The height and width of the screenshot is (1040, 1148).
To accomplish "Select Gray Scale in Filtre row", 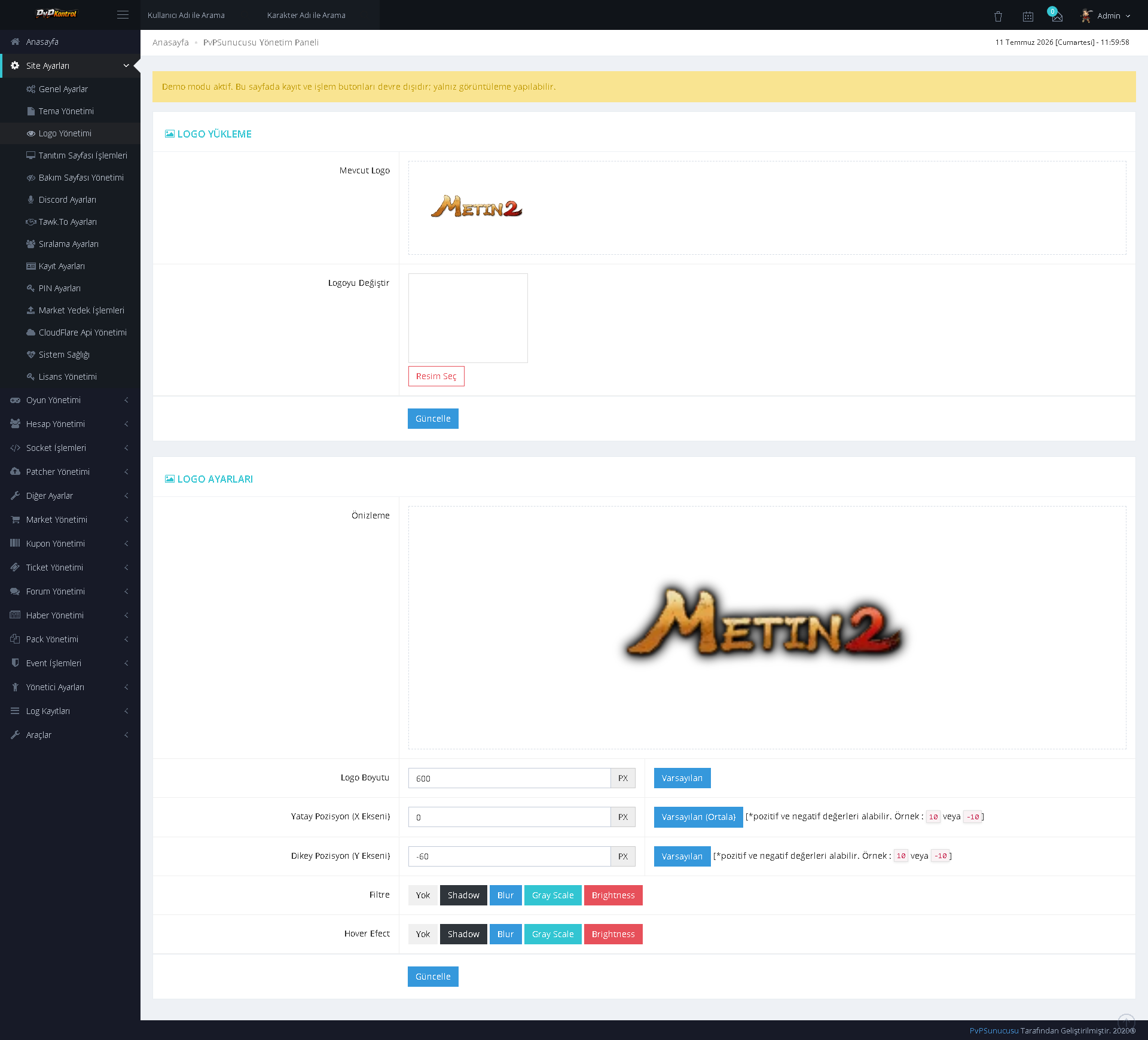I will (x=552, y=895).
